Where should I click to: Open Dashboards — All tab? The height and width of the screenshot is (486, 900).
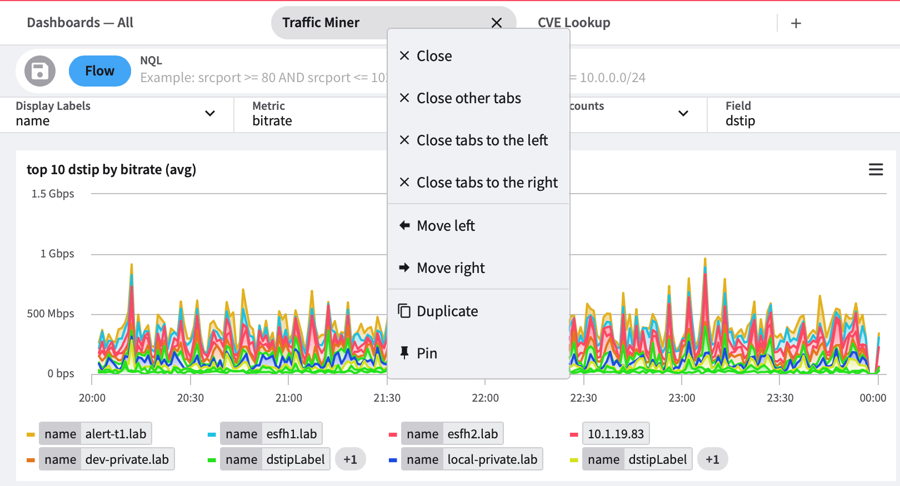[80, 23]
